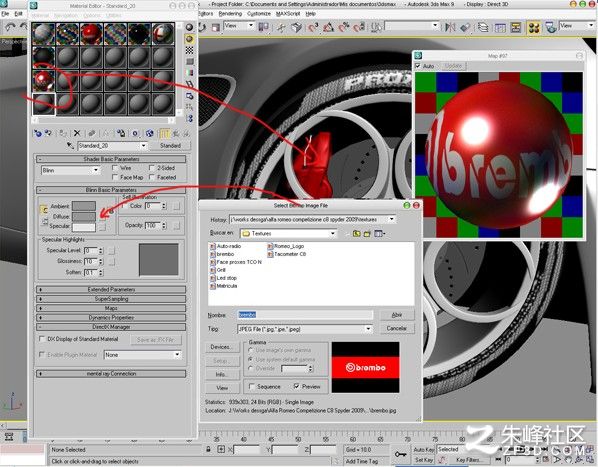
Task: Click Nombre filename input field
Action: point(305,315)
